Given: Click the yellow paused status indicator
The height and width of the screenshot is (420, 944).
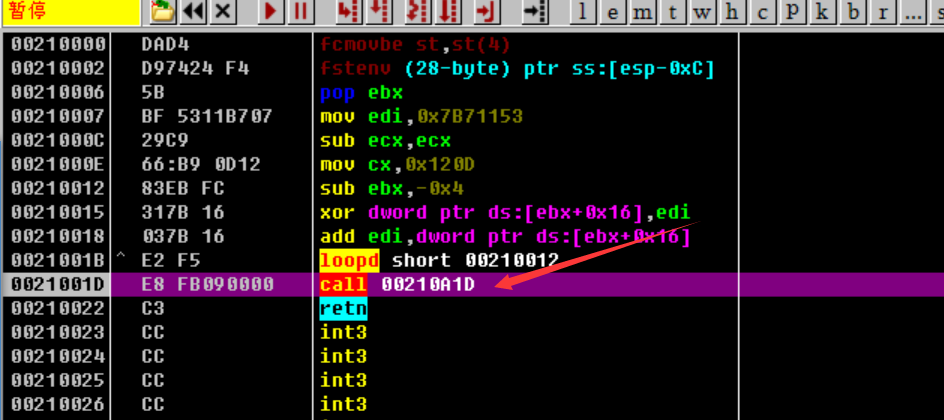Looking at the screenshot, I should tap(71, 12).
